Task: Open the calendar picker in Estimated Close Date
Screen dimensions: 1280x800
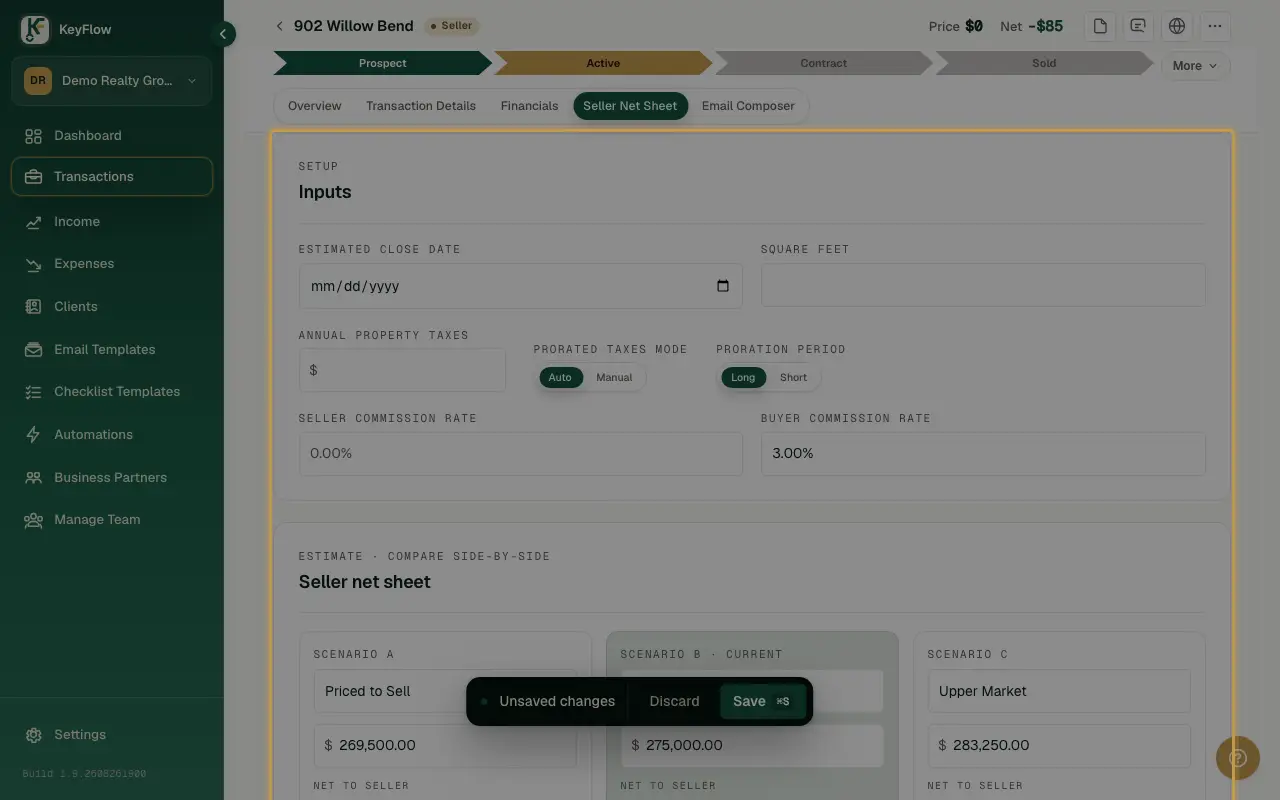Action: 723,286
